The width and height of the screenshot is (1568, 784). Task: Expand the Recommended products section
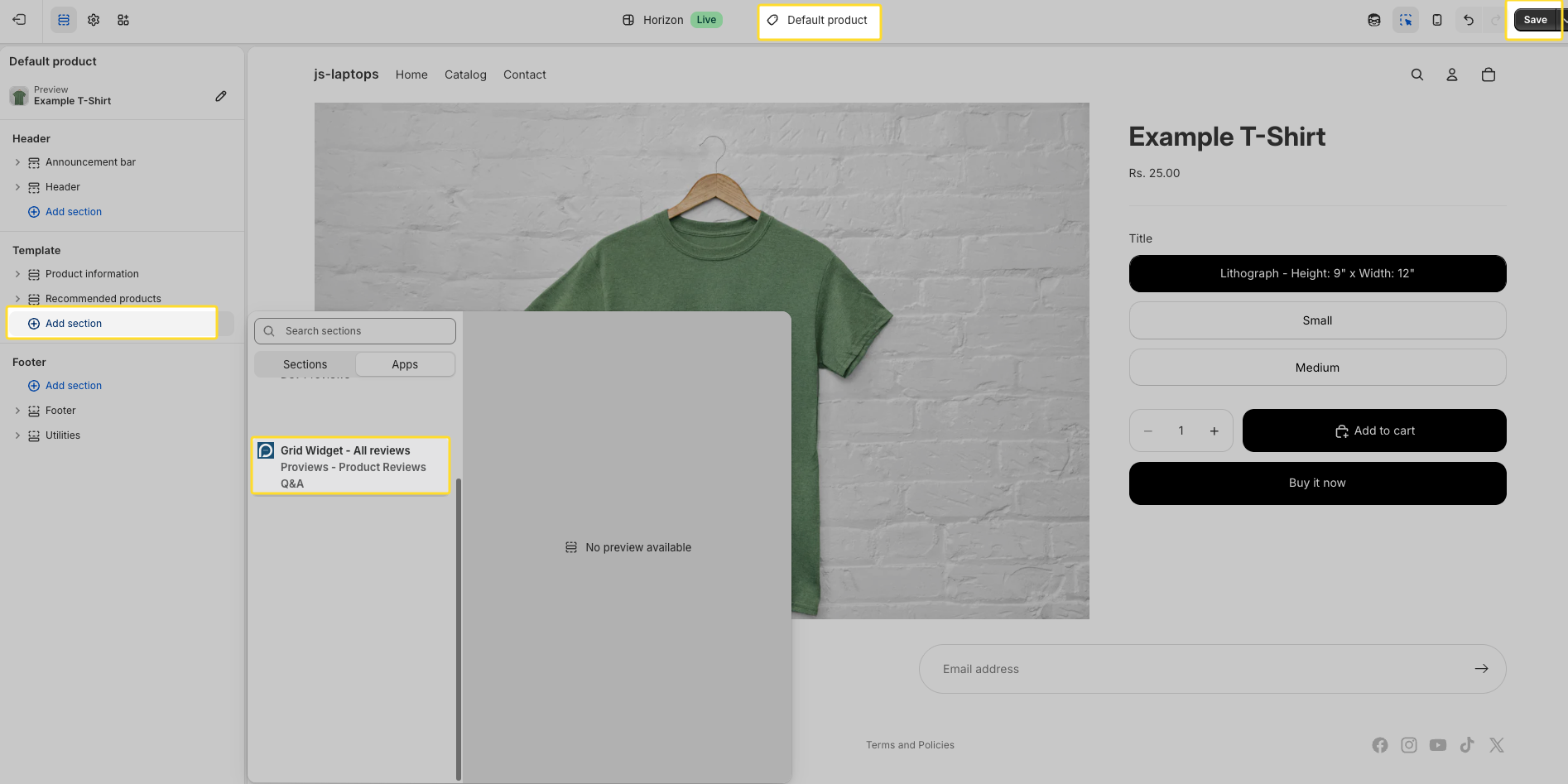tap(18, 298)
